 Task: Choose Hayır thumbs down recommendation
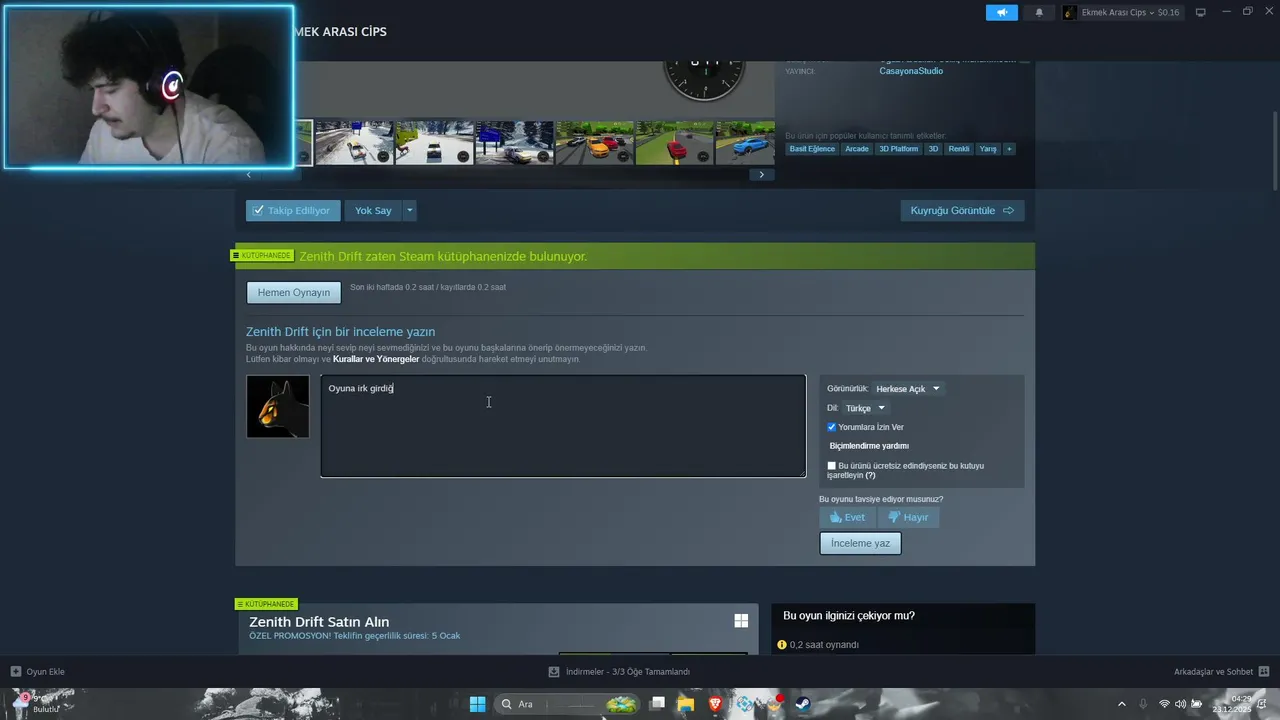click(x=908, y=517)
